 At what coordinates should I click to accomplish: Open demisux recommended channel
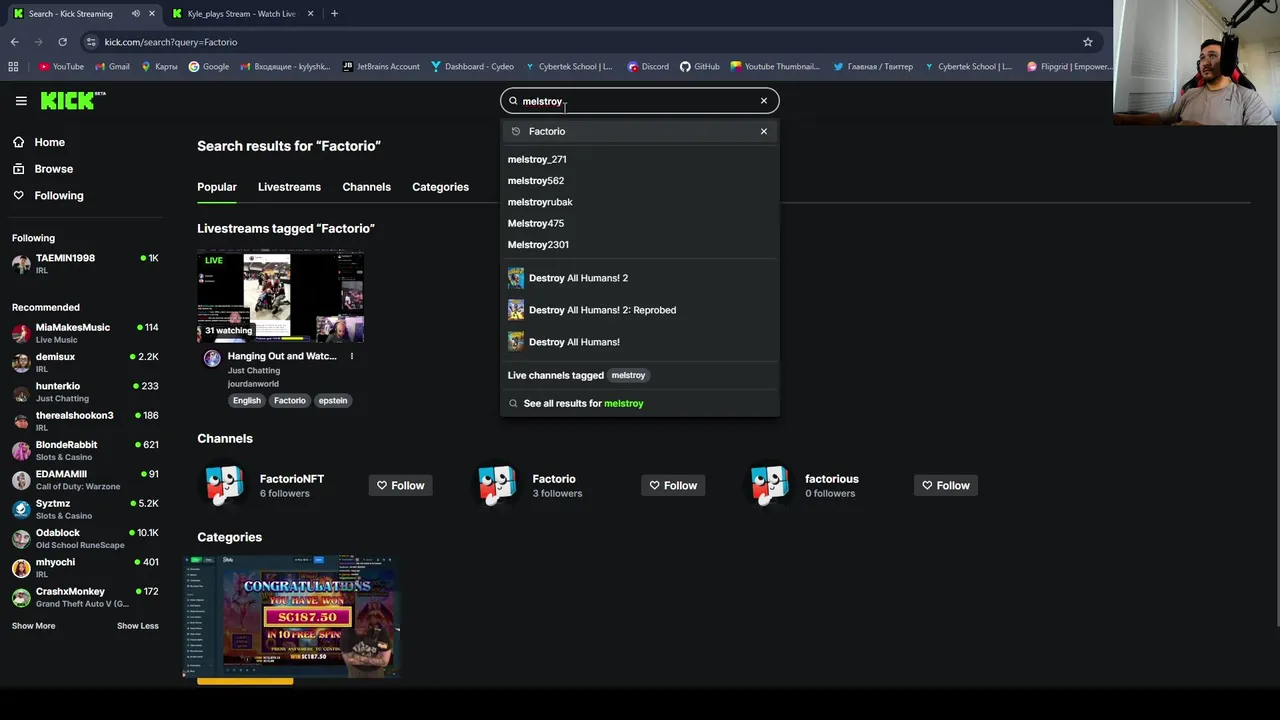(85, 362)
